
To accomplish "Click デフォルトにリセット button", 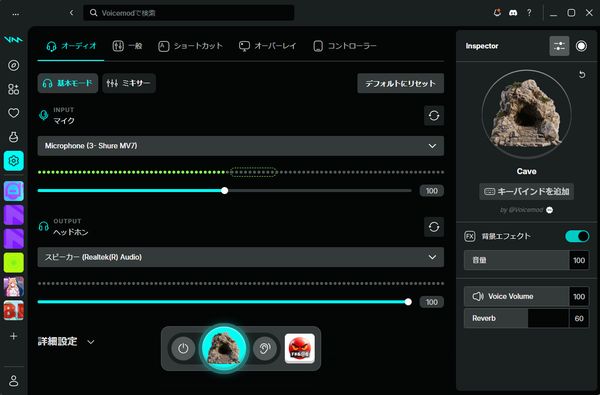I will 401,83.
